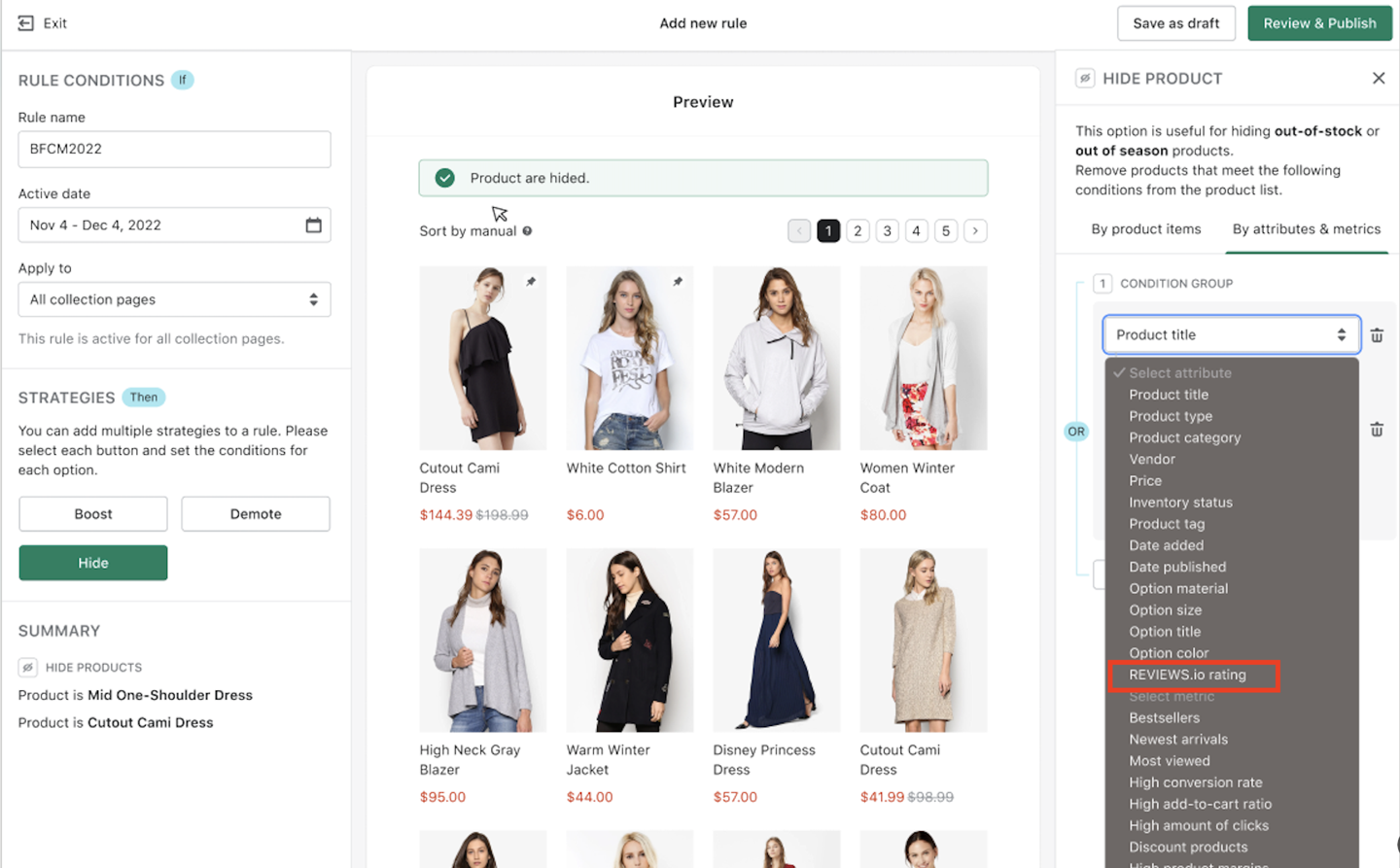Select Option title attribute
Image resolution: width=1400 pixels, height=868 pixels.
point(1165,632)
